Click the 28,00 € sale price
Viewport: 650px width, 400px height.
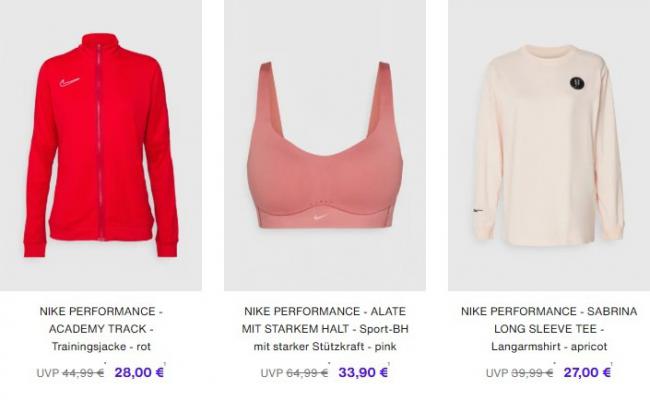139,372
